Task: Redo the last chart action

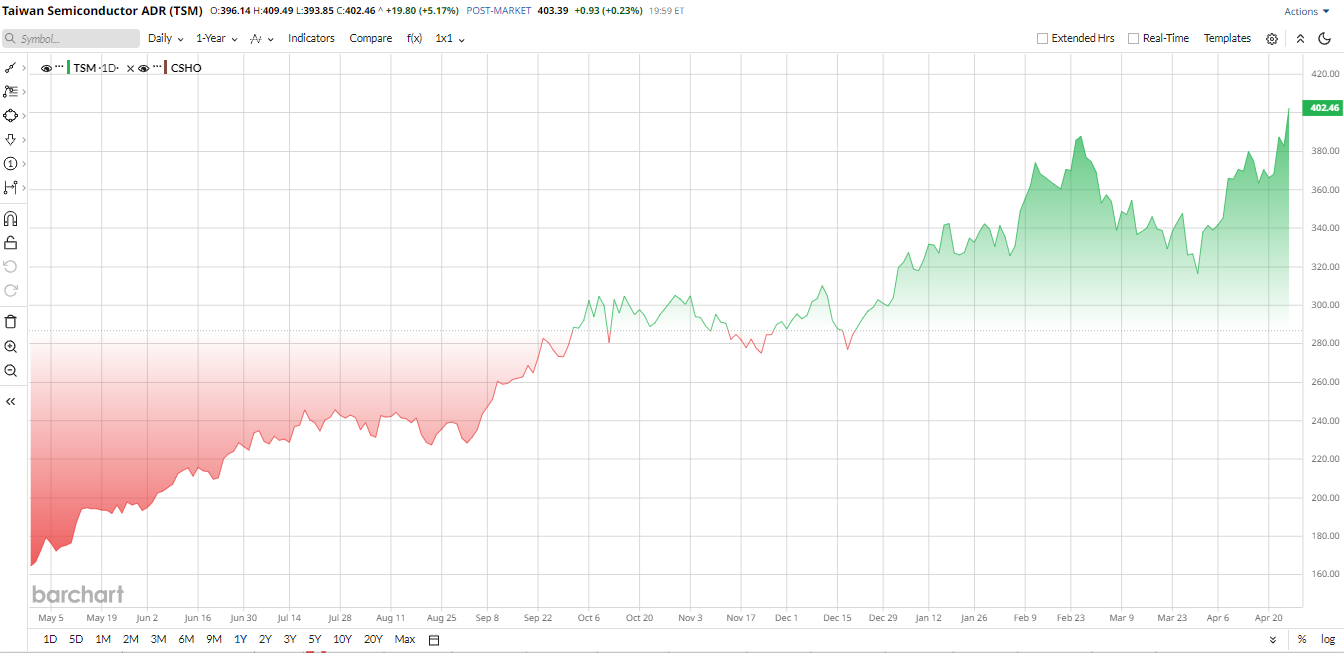Action: pos(10,290)
